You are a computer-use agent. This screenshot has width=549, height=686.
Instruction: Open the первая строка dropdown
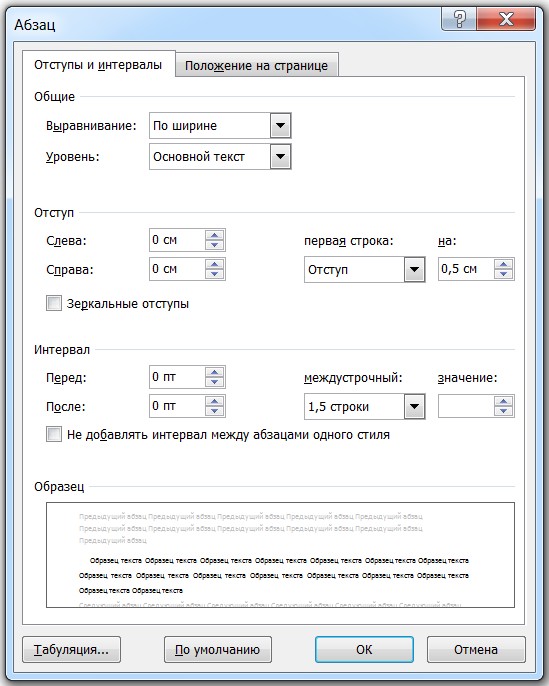pyautogui.click(x=414, y=270)
